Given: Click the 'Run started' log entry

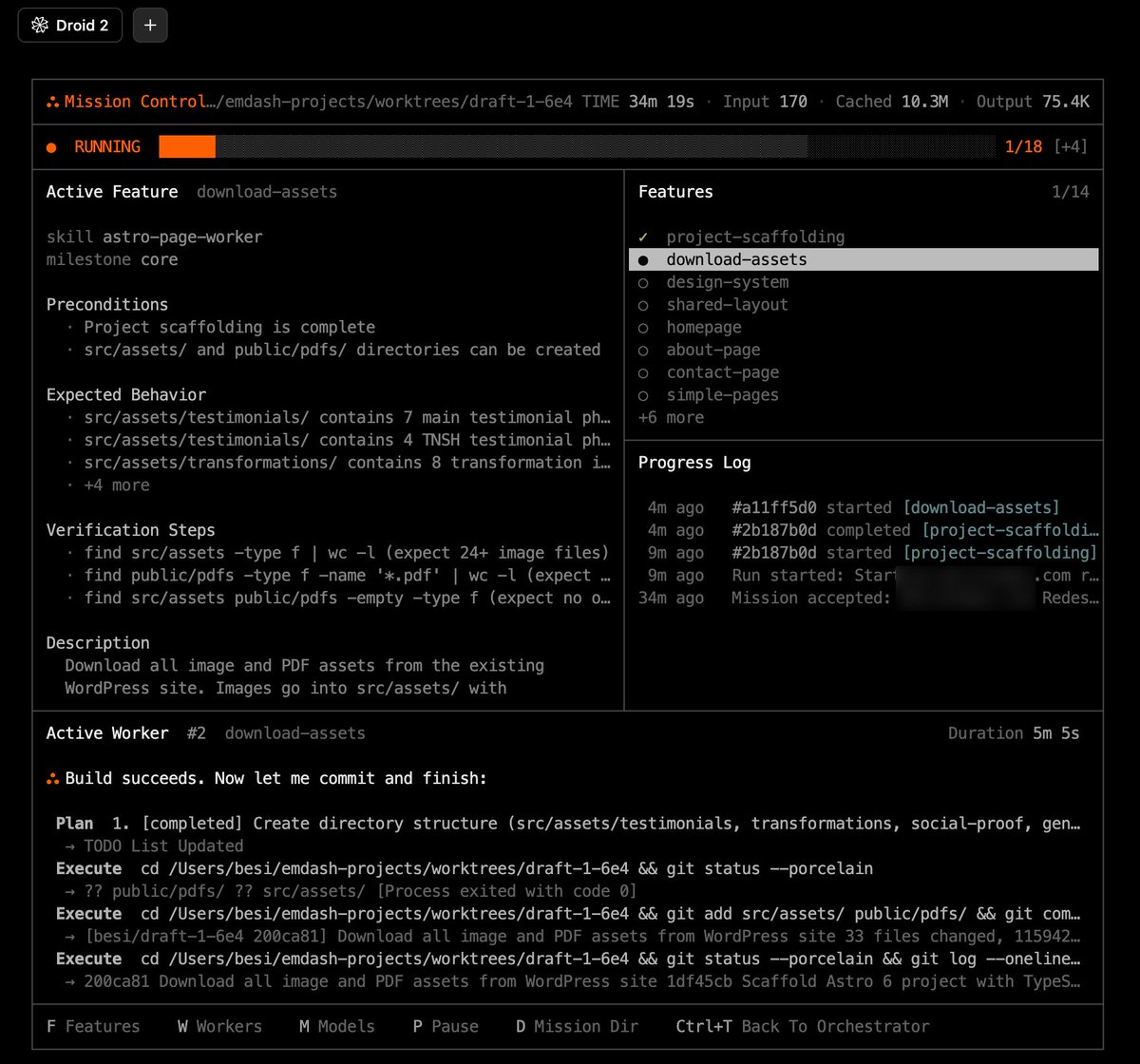Looking at the screenshot, I should pos(873,576).
